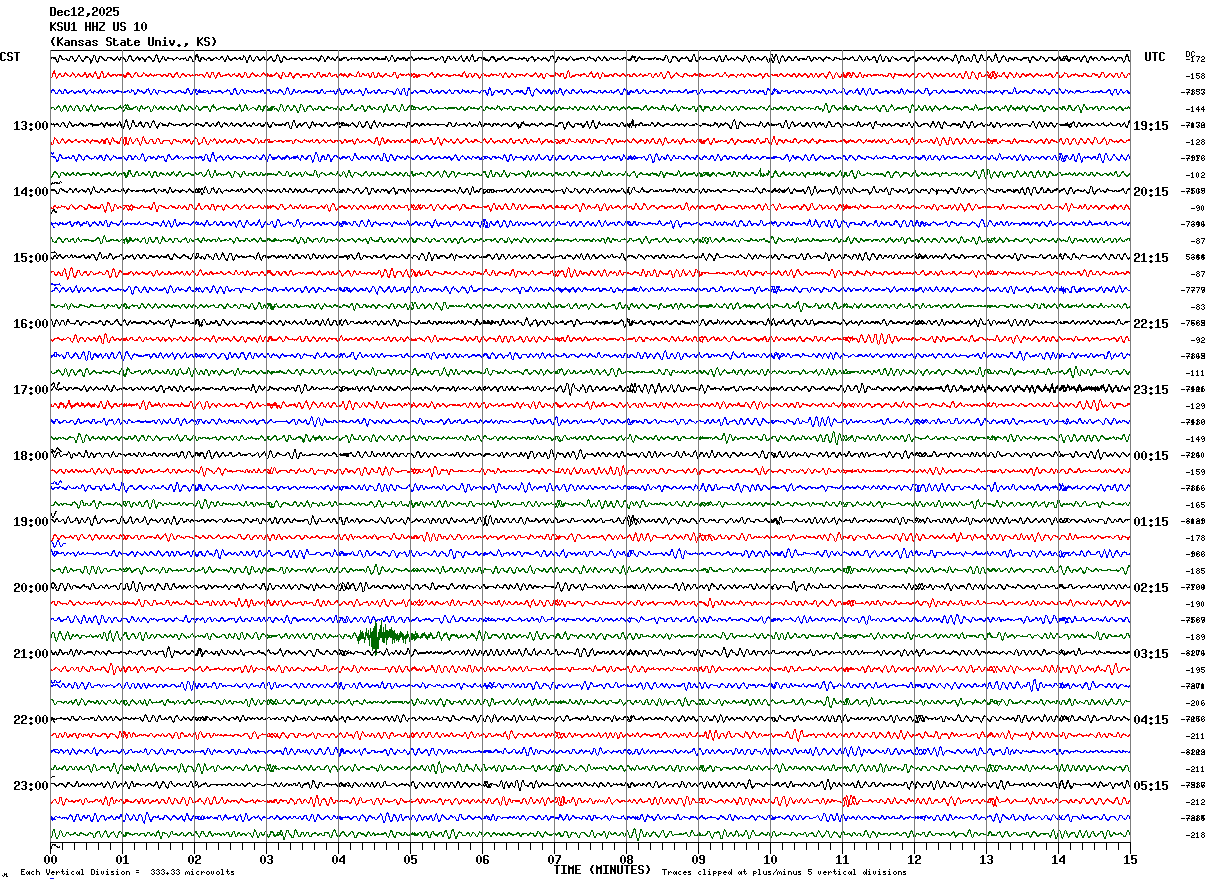Click the 04:15 UTC time label
The height and width of the screenshot is (886, 1210).
[x=1151, y=720]
